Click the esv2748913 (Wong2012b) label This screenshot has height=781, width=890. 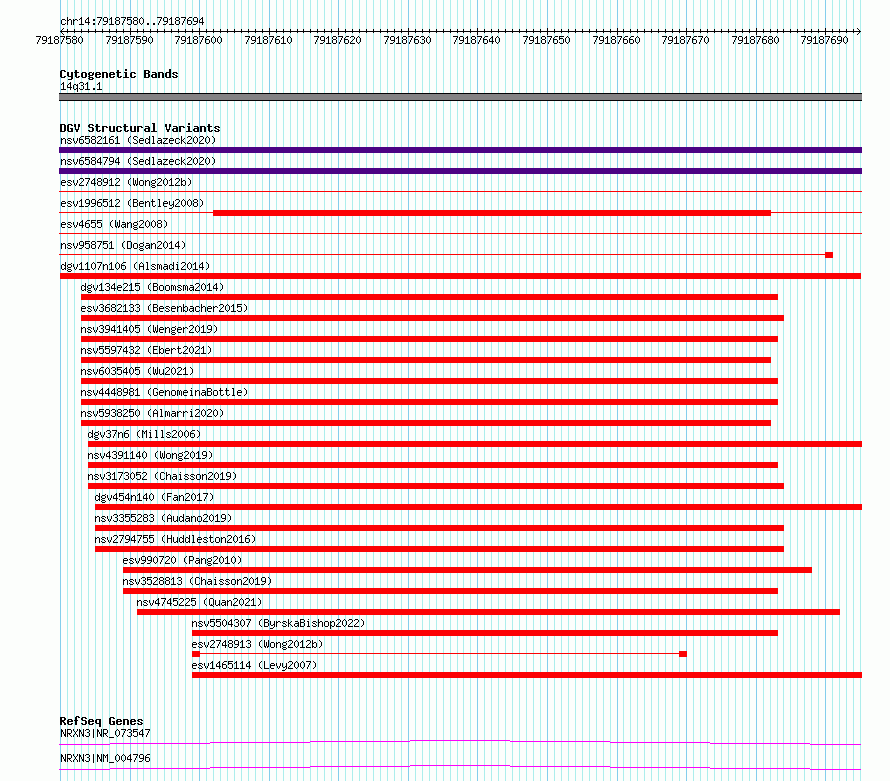tap(257, 644)
